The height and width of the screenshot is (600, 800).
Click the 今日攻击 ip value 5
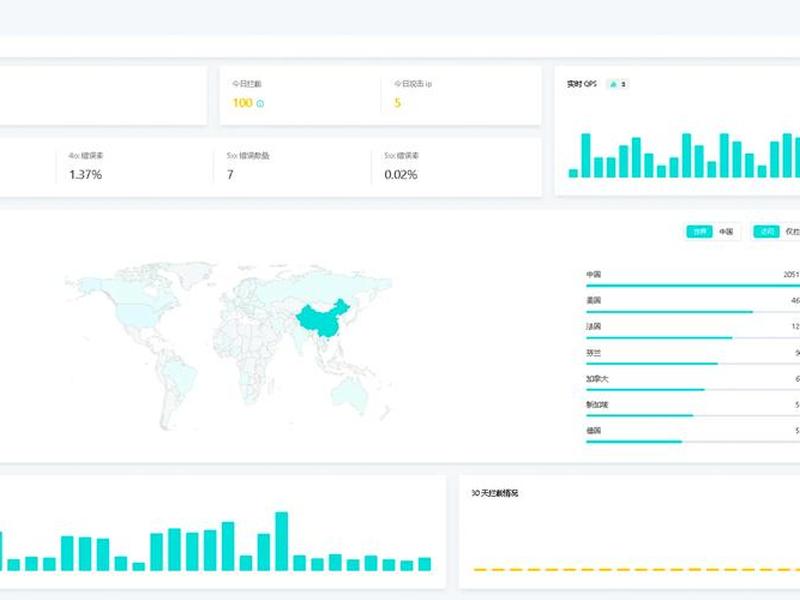click(x=397, y=103)
